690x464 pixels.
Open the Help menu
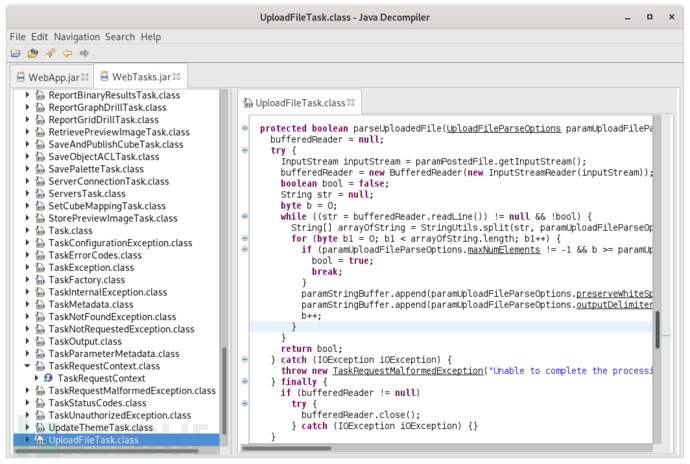coord(150,37)
